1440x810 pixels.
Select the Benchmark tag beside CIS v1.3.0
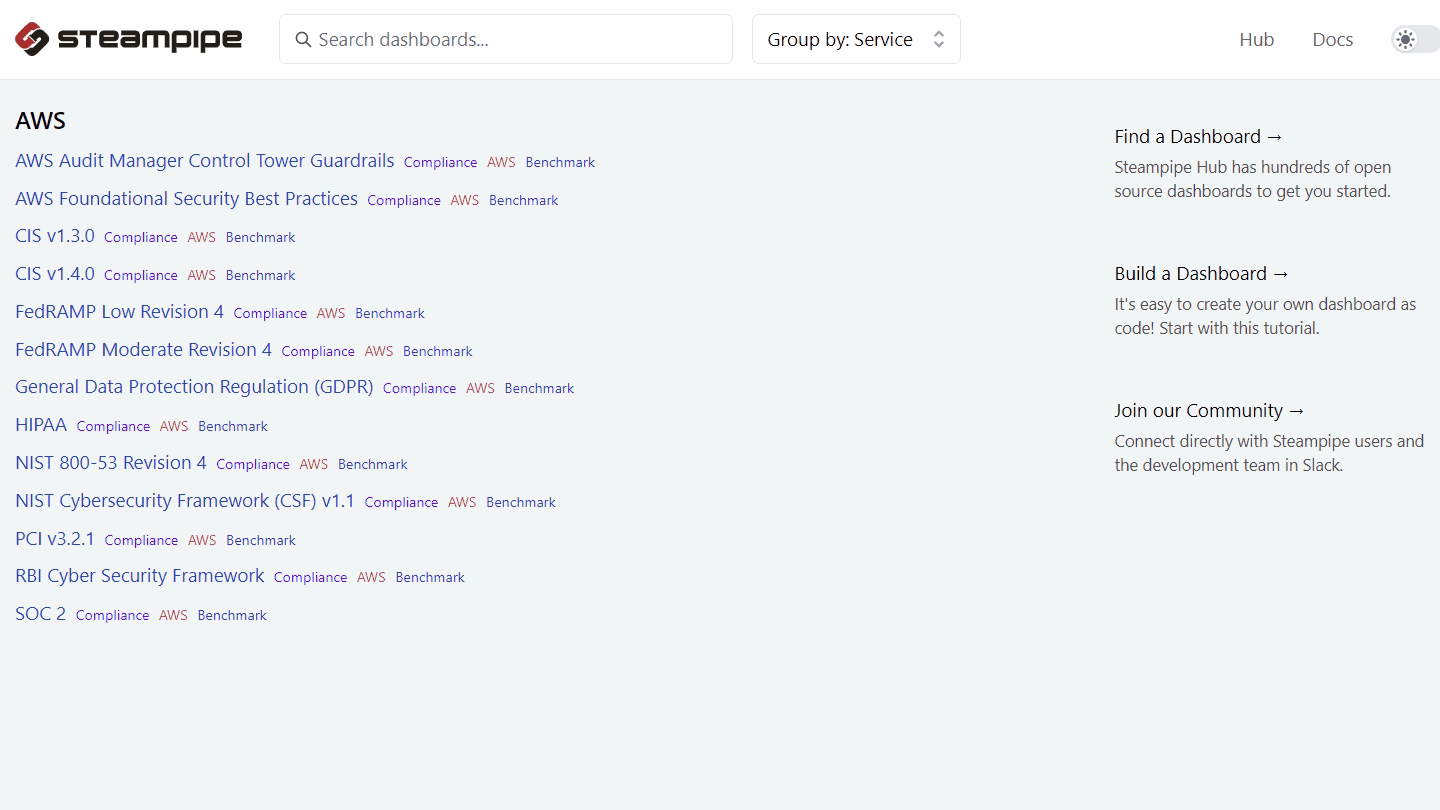tap(261, 237)
